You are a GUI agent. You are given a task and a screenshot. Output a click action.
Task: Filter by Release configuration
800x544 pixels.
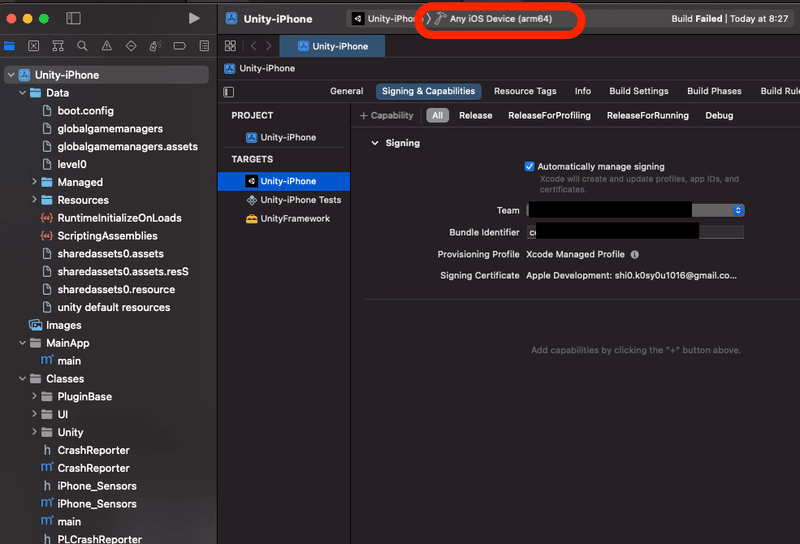476,115
